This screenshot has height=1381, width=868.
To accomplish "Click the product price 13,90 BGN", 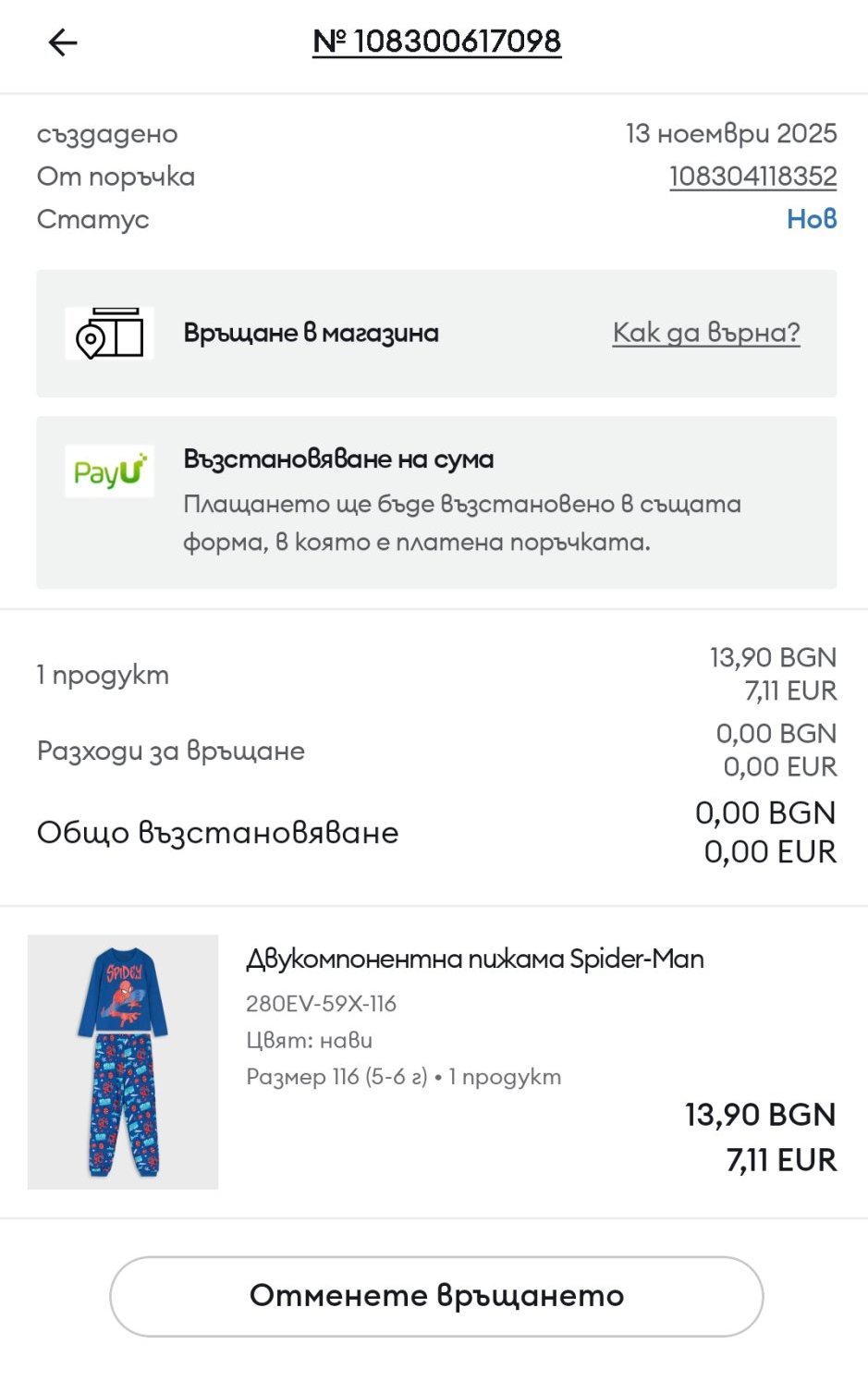I will pos(760,1115).
